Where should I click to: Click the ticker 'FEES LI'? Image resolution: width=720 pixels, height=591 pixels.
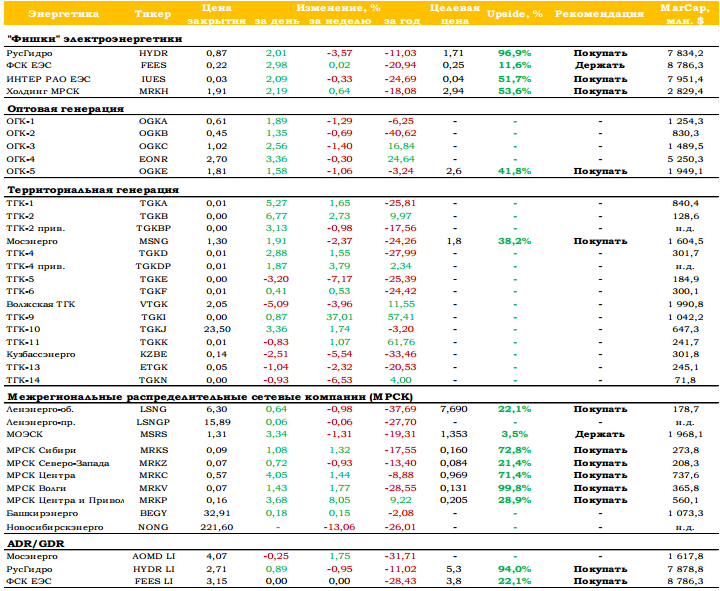click(x=153, y=581)
